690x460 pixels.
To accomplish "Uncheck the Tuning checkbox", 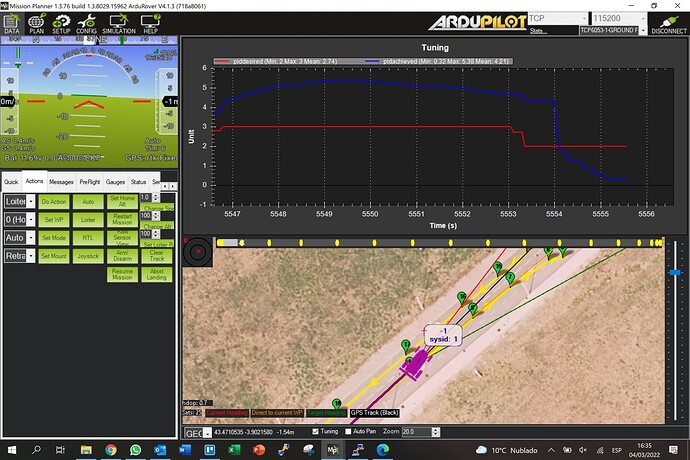I will pos(315,431).
